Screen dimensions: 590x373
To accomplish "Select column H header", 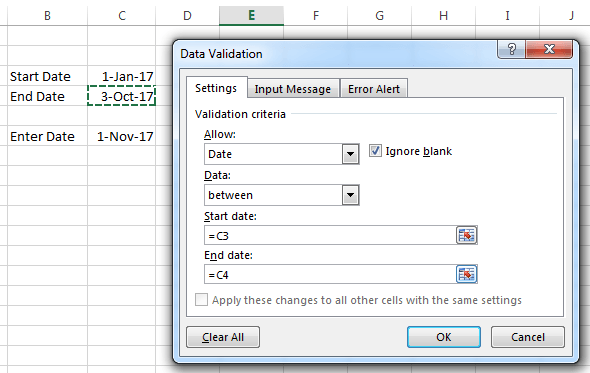I will tap(444, 15).
